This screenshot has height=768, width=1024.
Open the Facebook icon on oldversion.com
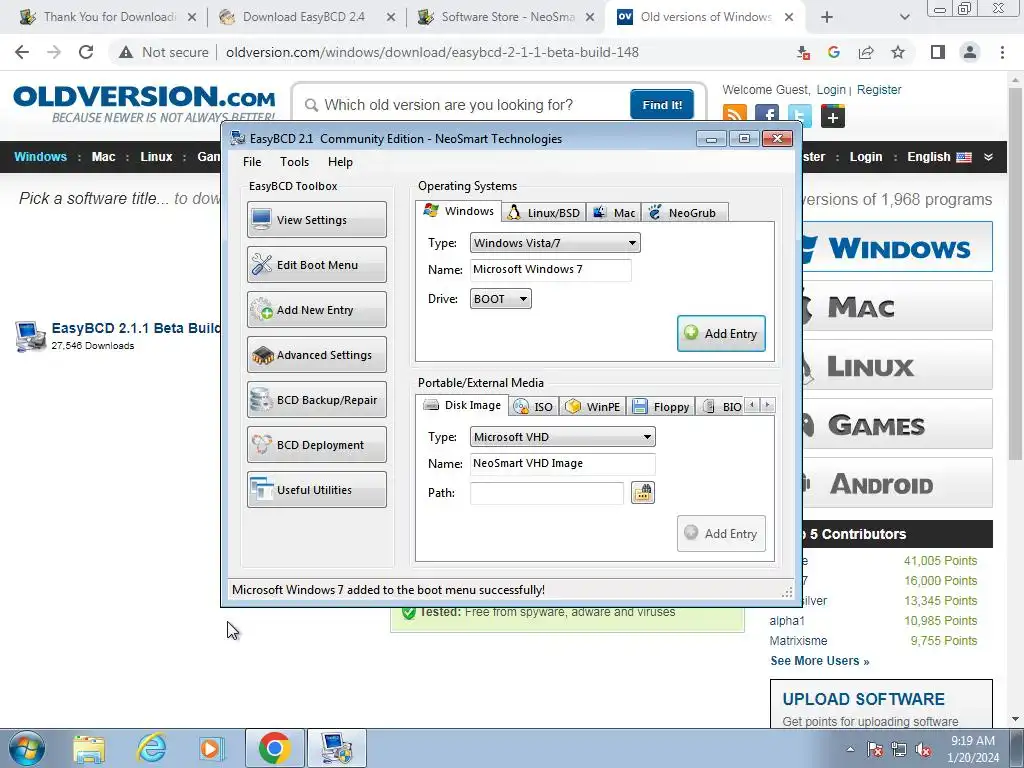tap(767, 116)
